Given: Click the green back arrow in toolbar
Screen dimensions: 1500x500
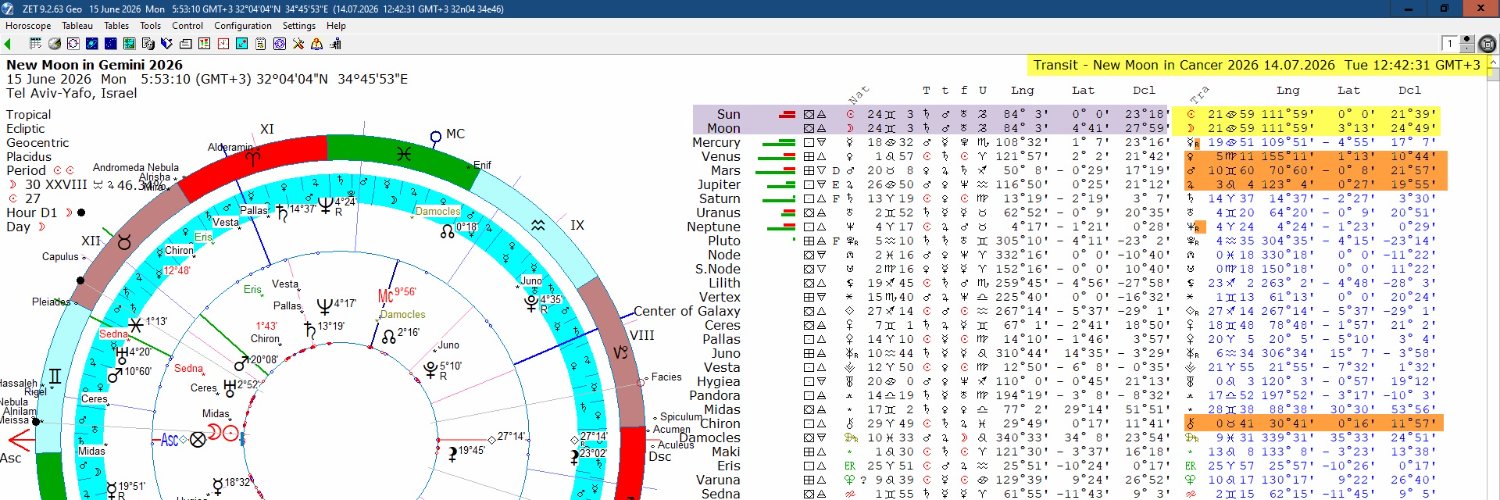Looking at the screenshot, I should pos(7,44).
